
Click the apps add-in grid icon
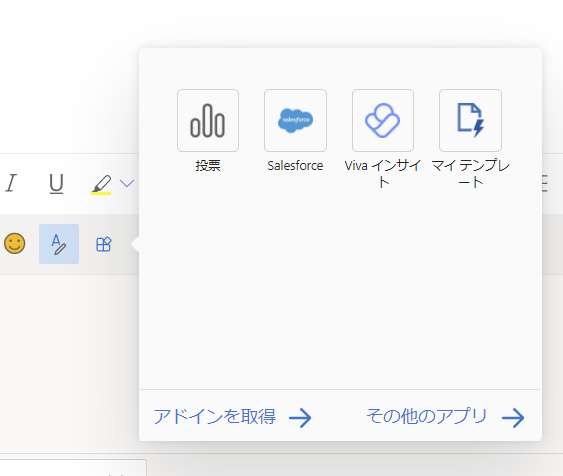point(104,244)
